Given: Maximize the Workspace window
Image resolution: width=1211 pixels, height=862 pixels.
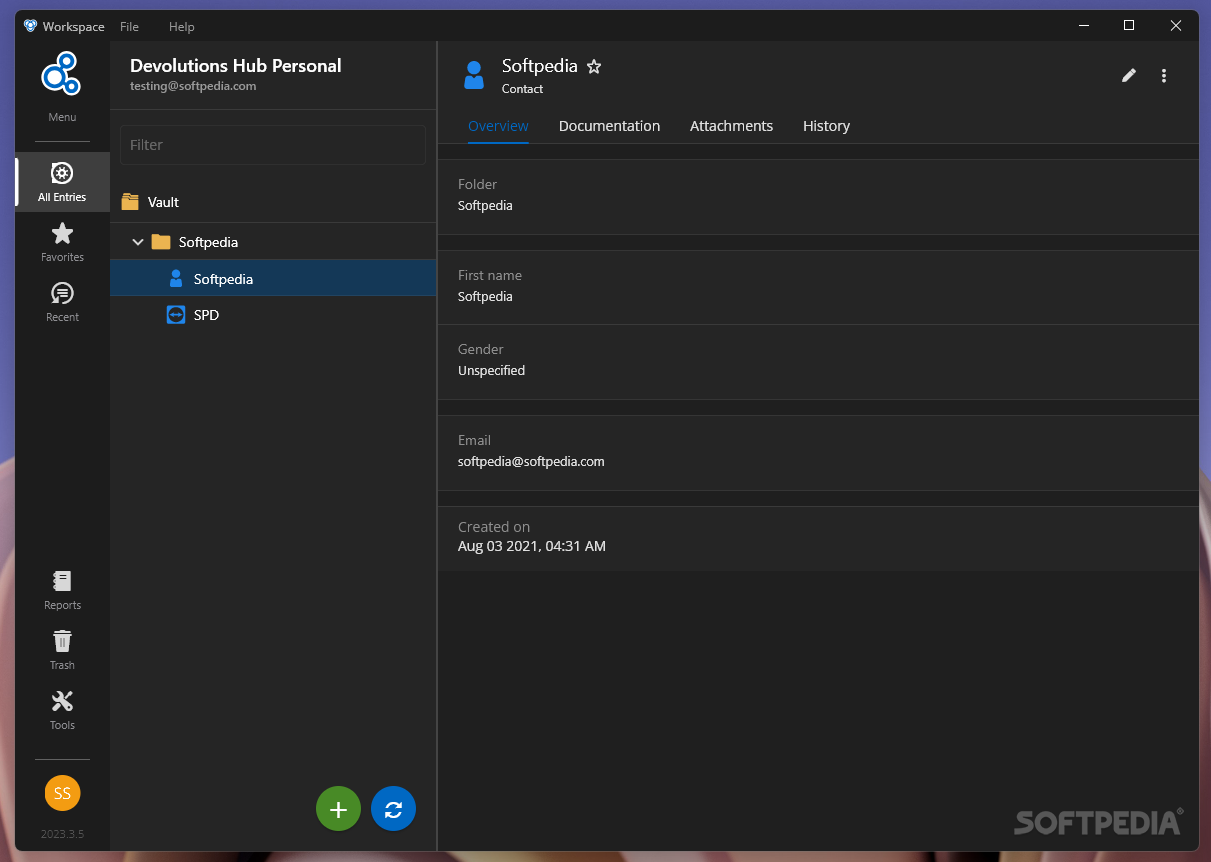Looking at the screenshot, I should 1129,26.
